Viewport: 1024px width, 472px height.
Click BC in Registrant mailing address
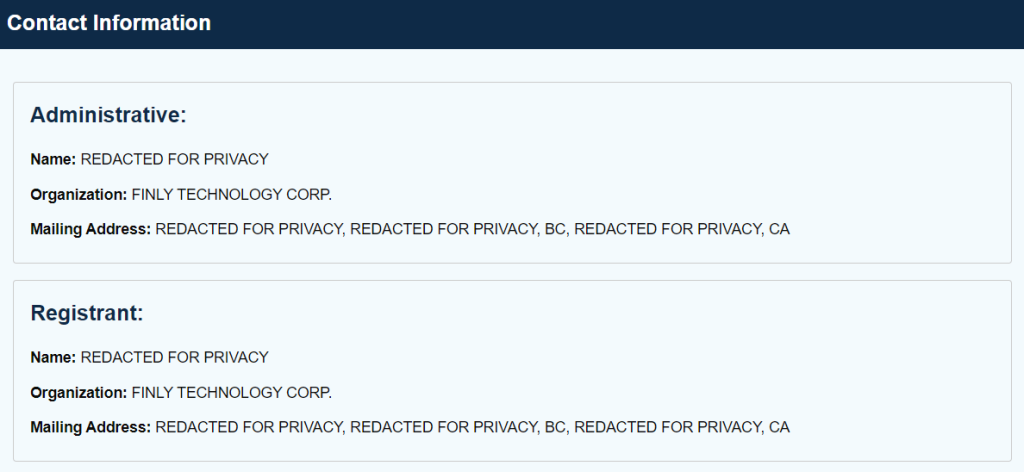coord(554,427)
